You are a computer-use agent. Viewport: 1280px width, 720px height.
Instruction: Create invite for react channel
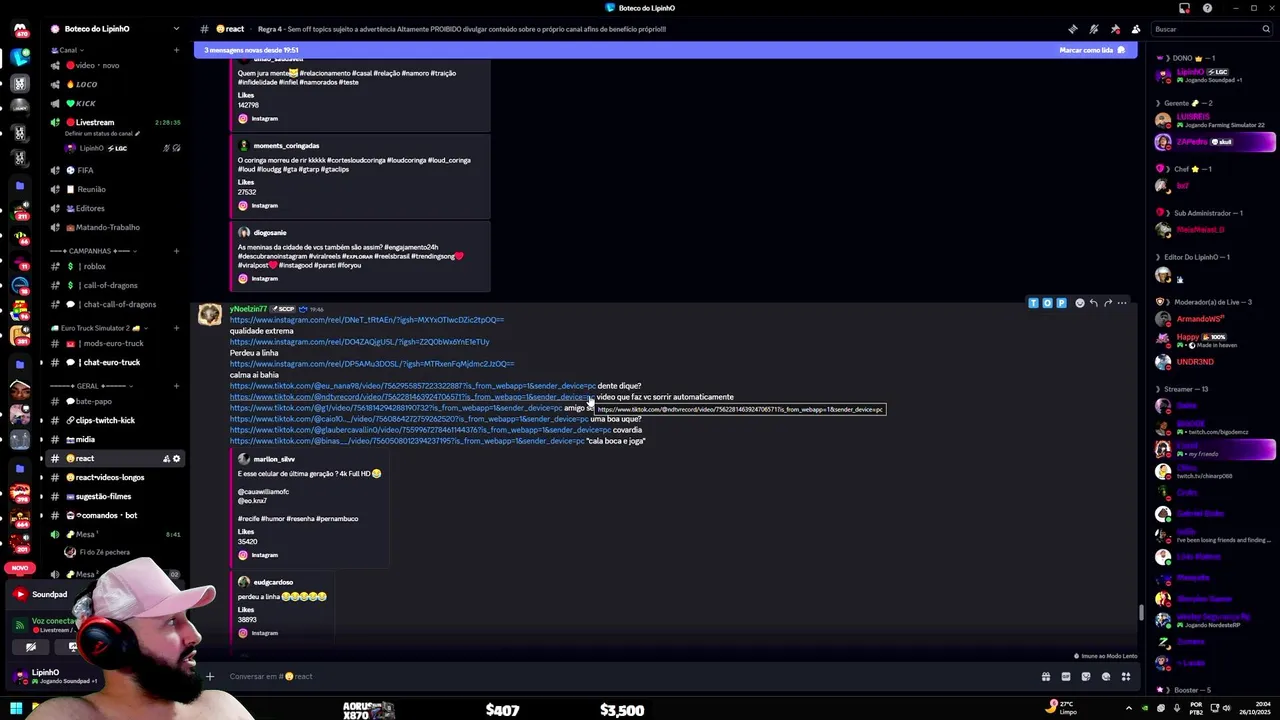click(165, 458)
